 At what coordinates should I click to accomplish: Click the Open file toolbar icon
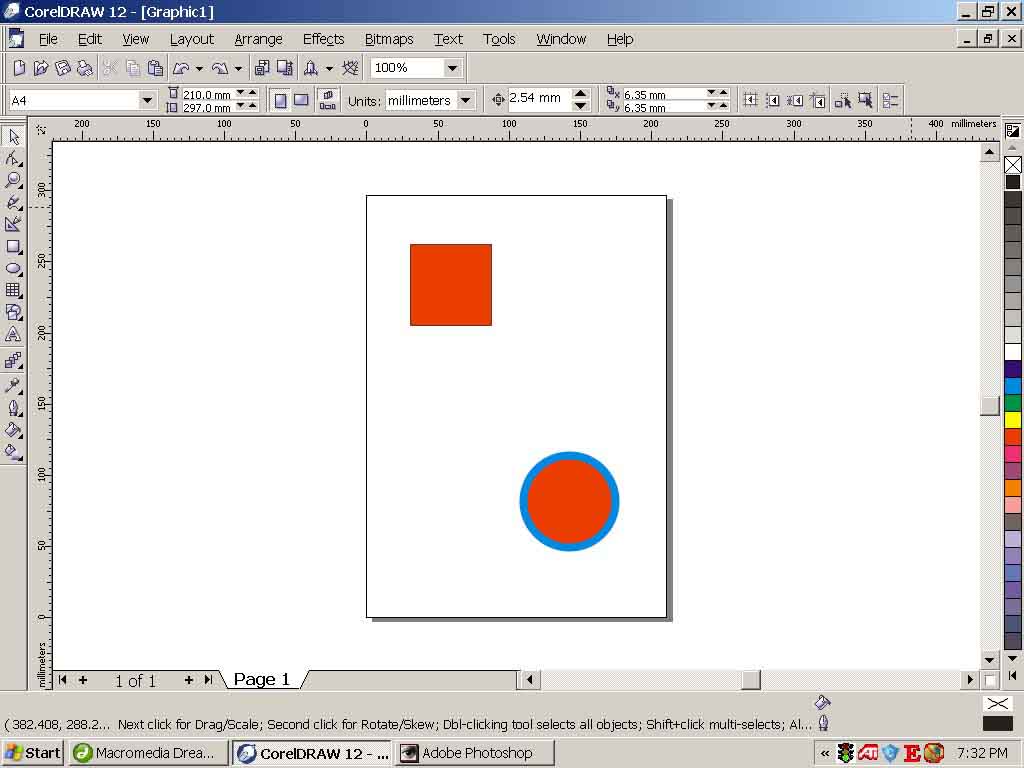[41, 68]
